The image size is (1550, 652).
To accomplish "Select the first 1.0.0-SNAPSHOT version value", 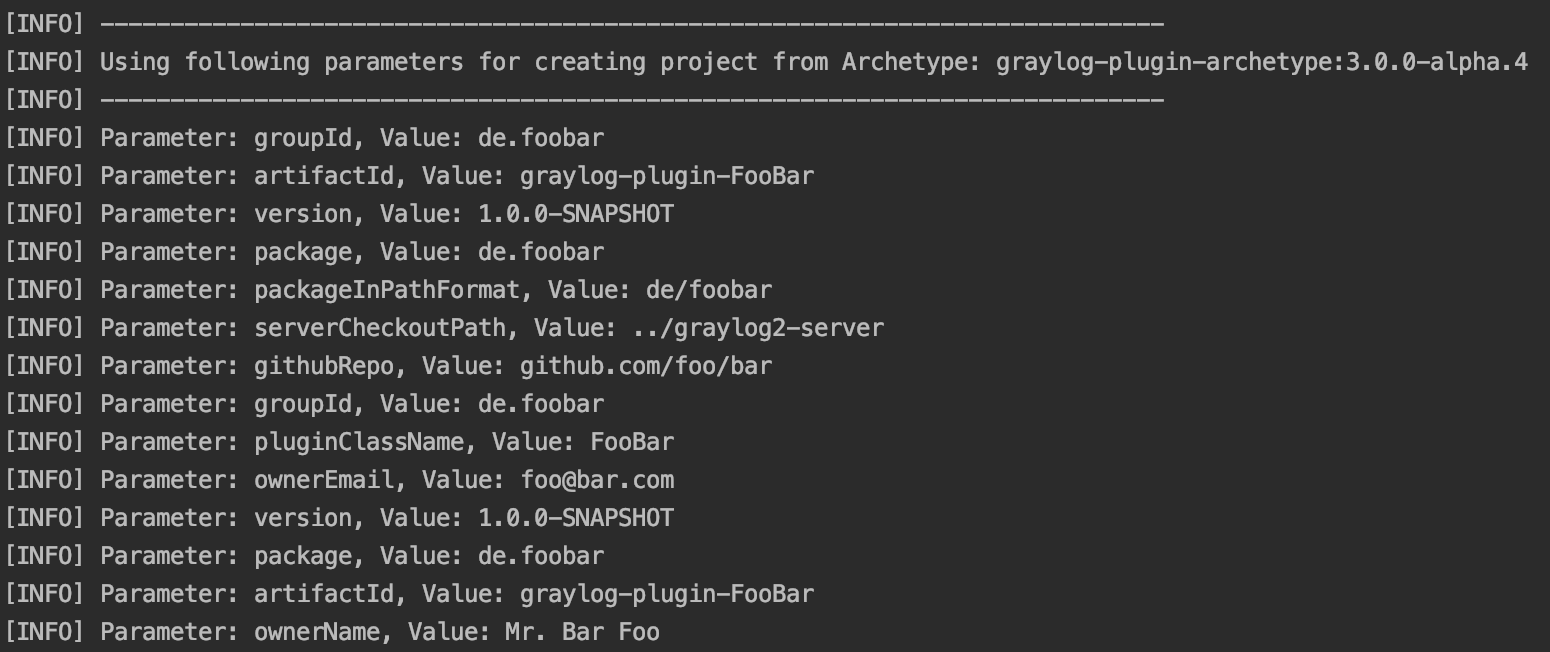I will (x=576, y=214).
